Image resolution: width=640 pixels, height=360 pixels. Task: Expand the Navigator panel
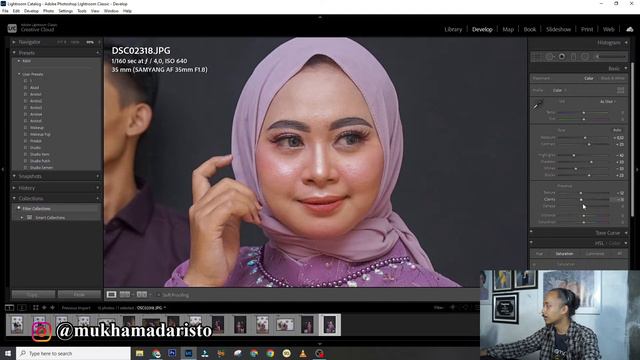[14, 42]
